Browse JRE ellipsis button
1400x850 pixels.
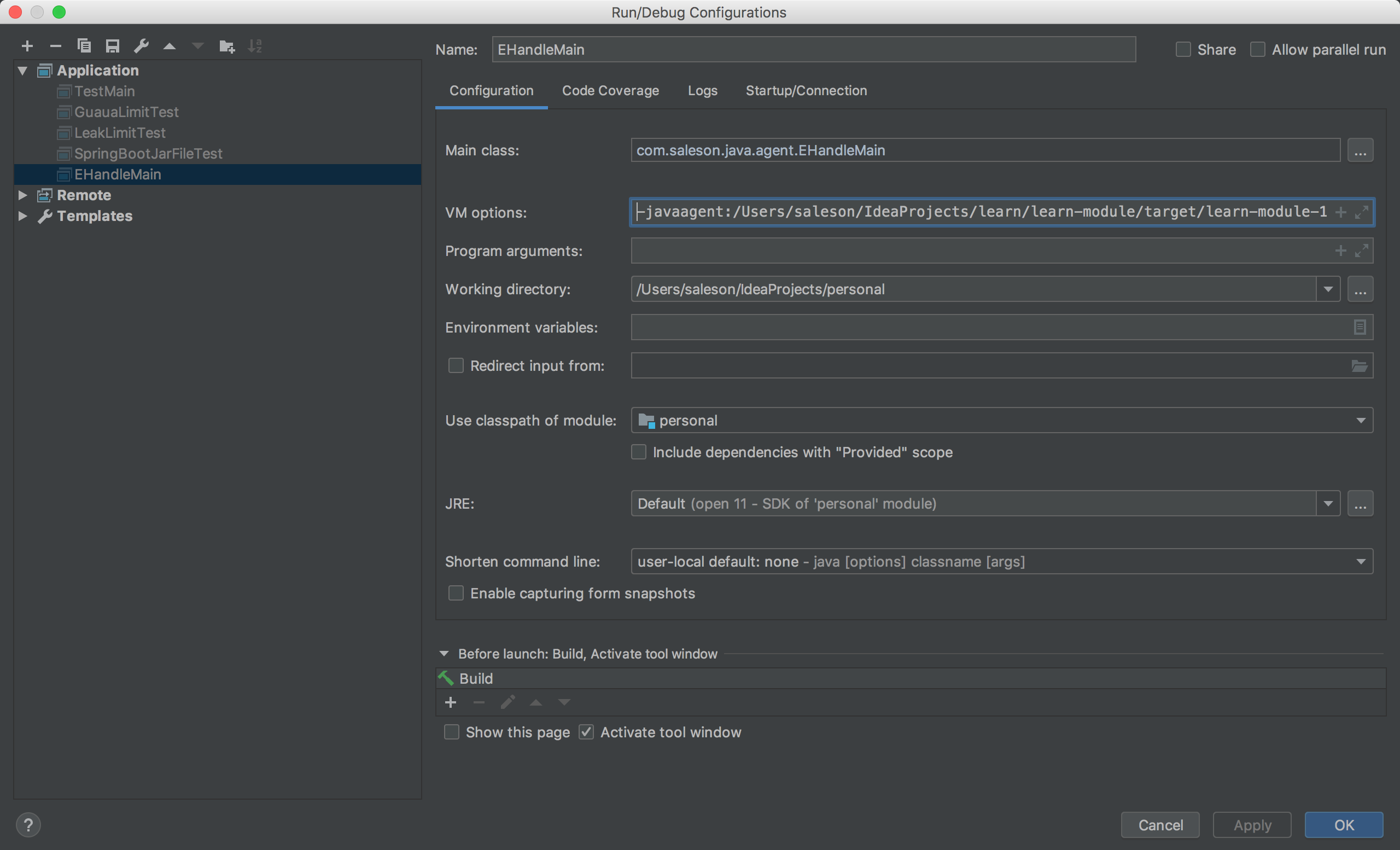click(1360, 503)
